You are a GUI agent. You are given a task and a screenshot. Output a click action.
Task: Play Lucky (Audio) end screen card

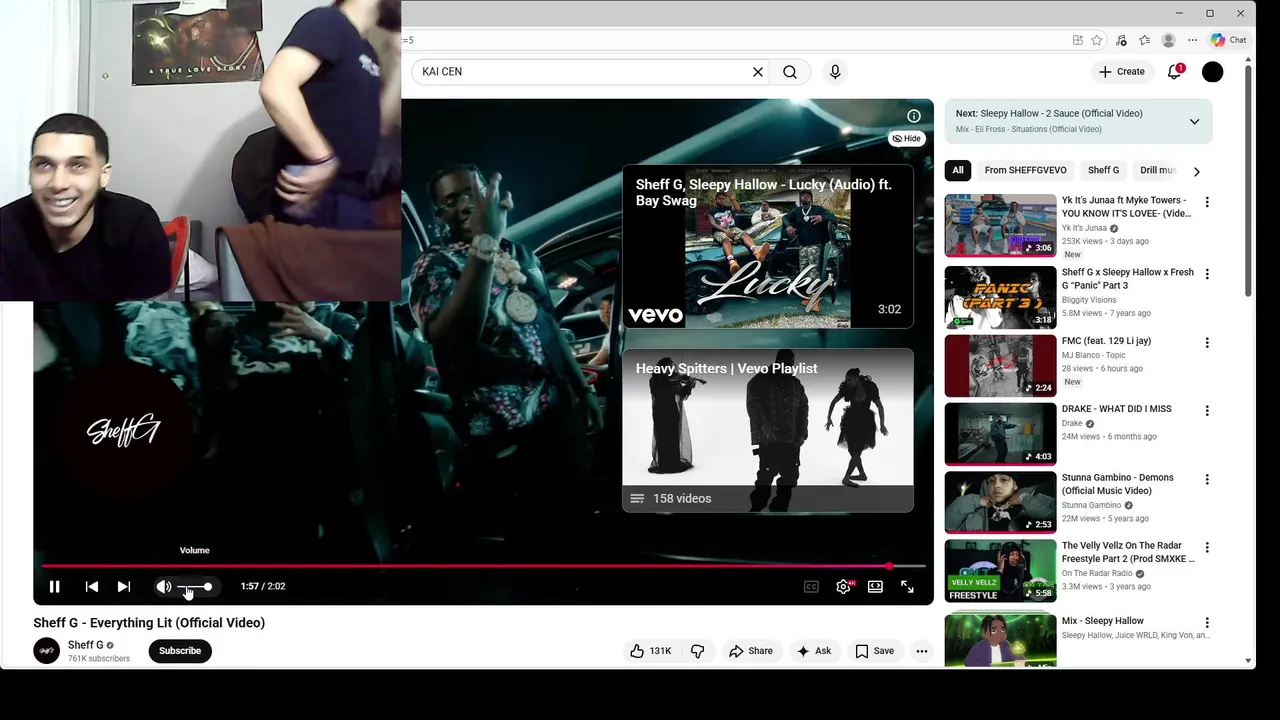click(767, 246)
